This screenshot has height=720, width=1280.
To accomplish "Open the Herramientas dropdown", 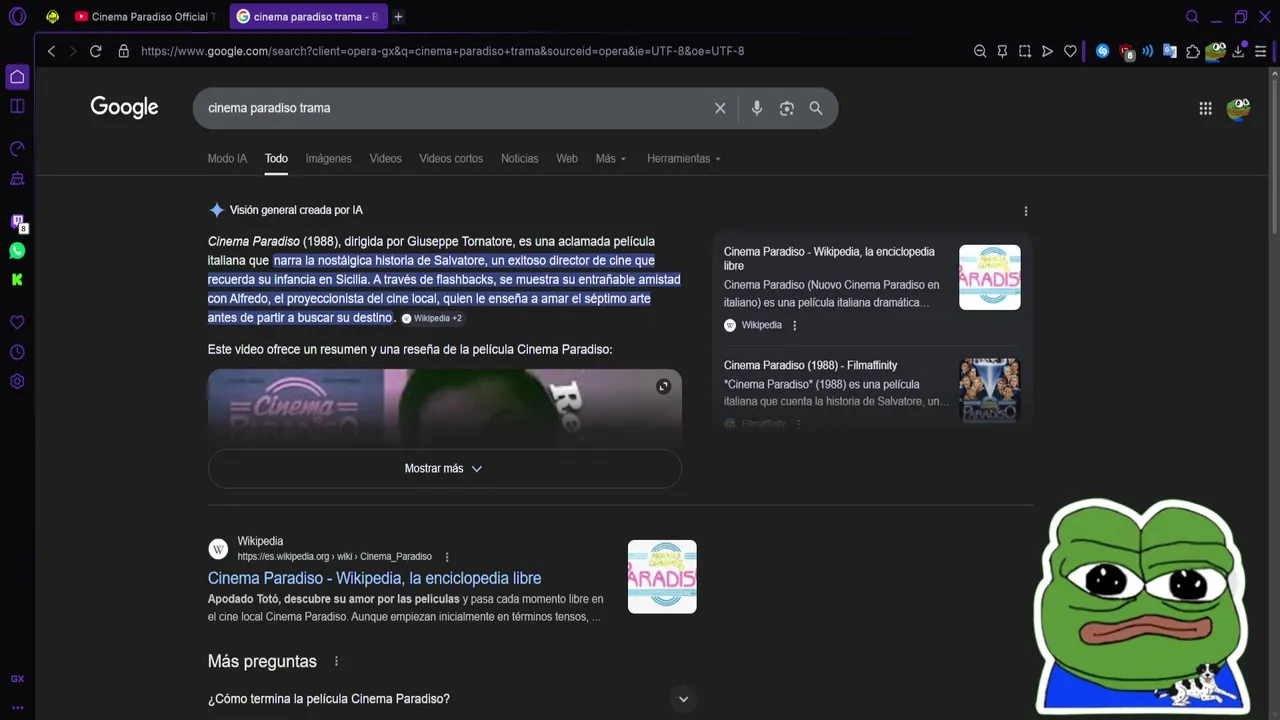I will pyautogui.click(x=684, y=159).
